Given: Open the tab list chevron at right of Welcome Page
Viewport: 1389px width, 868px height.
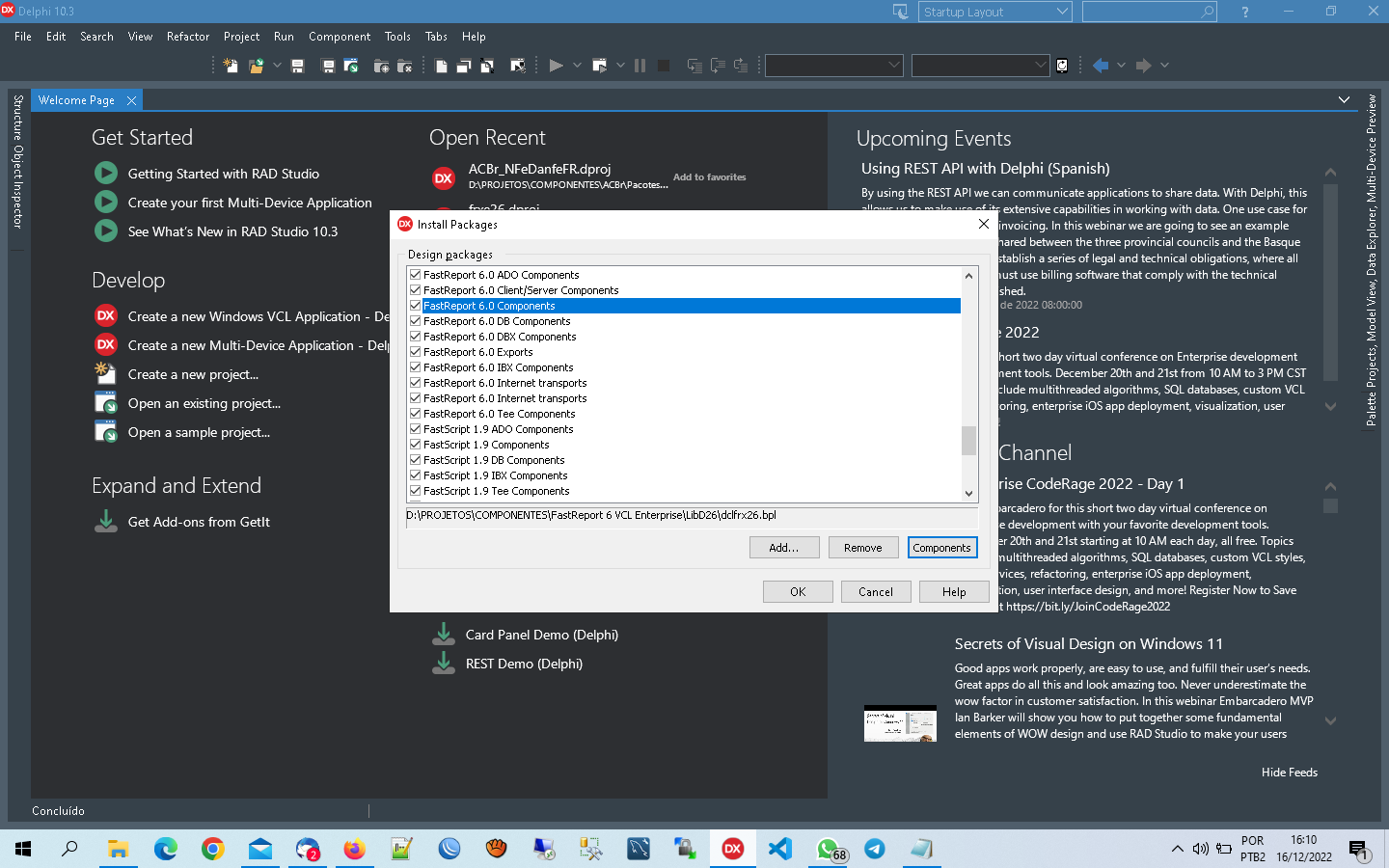Looking at the screenshot, I should coord(1344,100).
